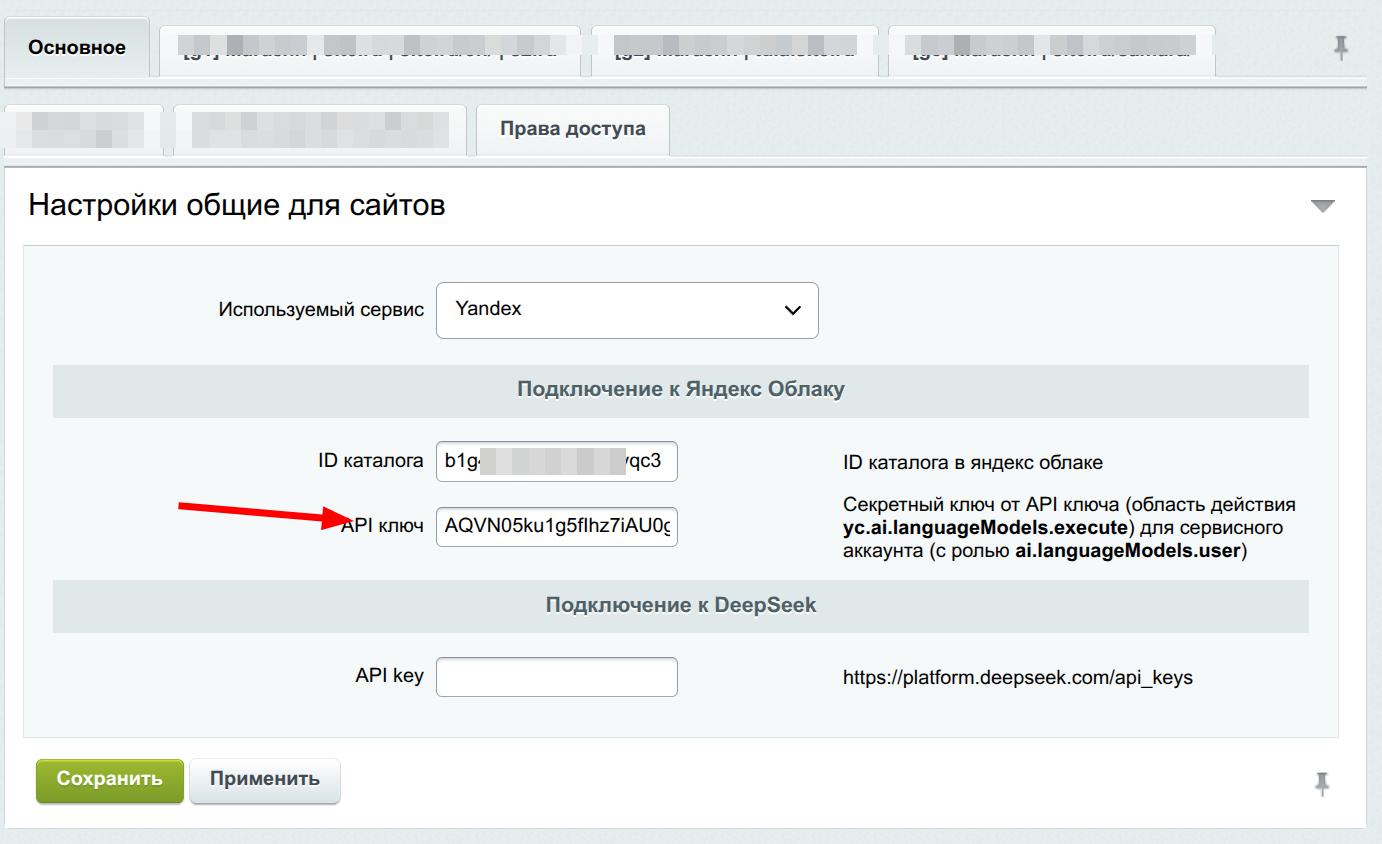Open the Права доступа tab
Screen dimensions: 1382x844
click(x=572, y=129)
